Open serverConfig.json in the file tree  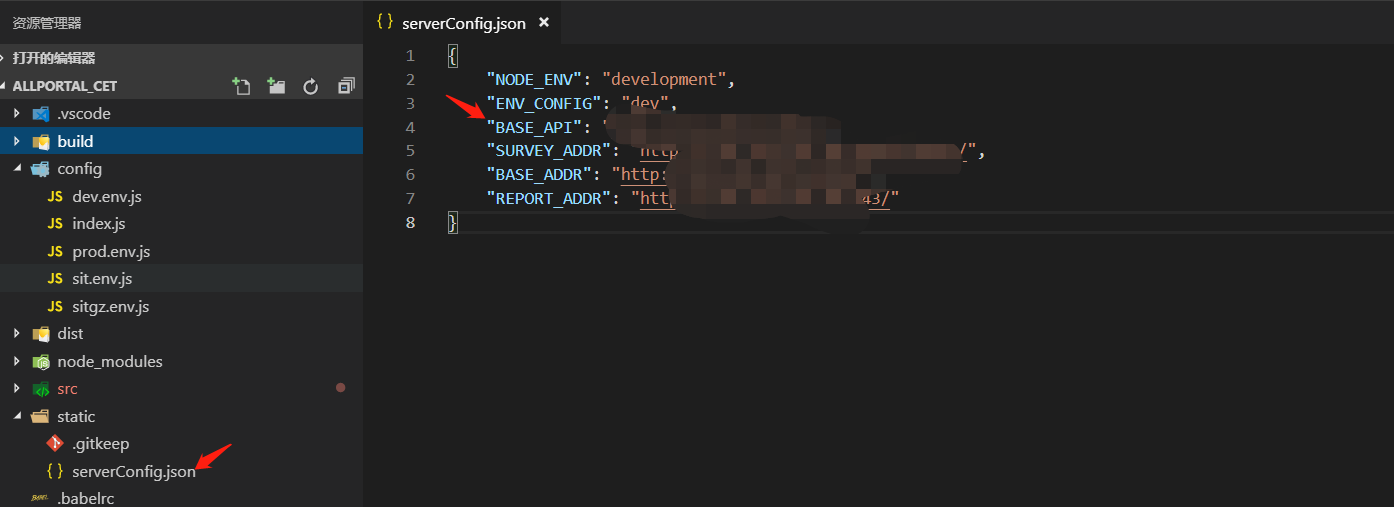tap(134, 471)
